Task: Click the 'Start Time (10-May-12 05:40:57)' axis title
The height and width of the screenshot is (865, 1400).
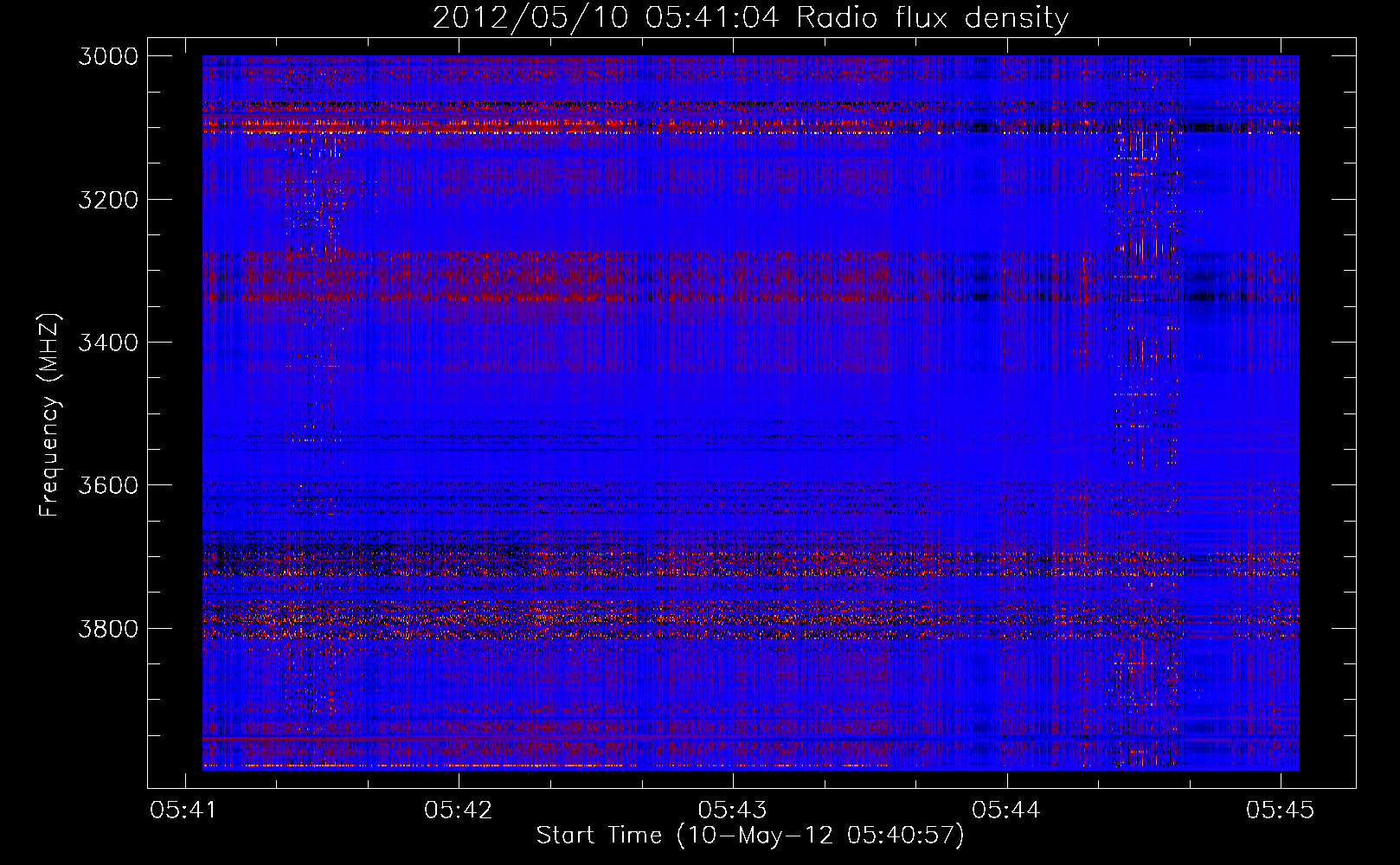Action: 750,836
